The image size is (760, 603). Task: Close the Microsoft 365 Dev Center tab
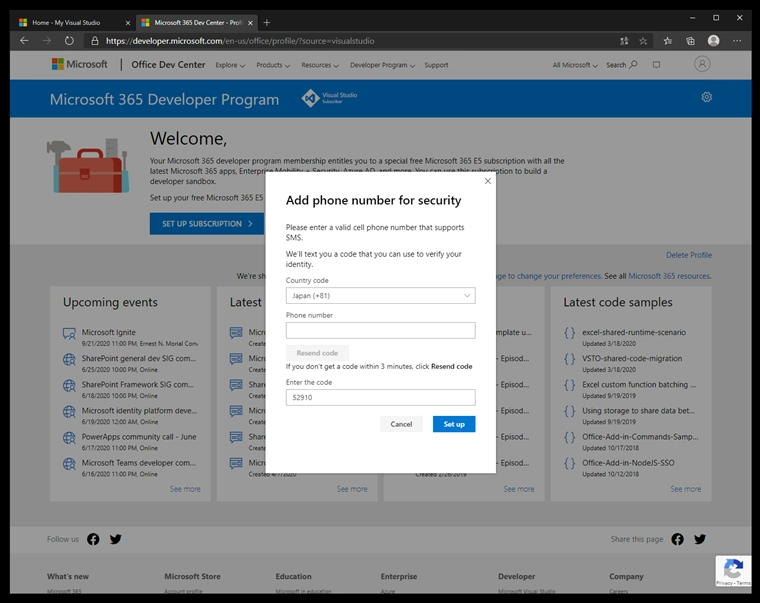251,23
